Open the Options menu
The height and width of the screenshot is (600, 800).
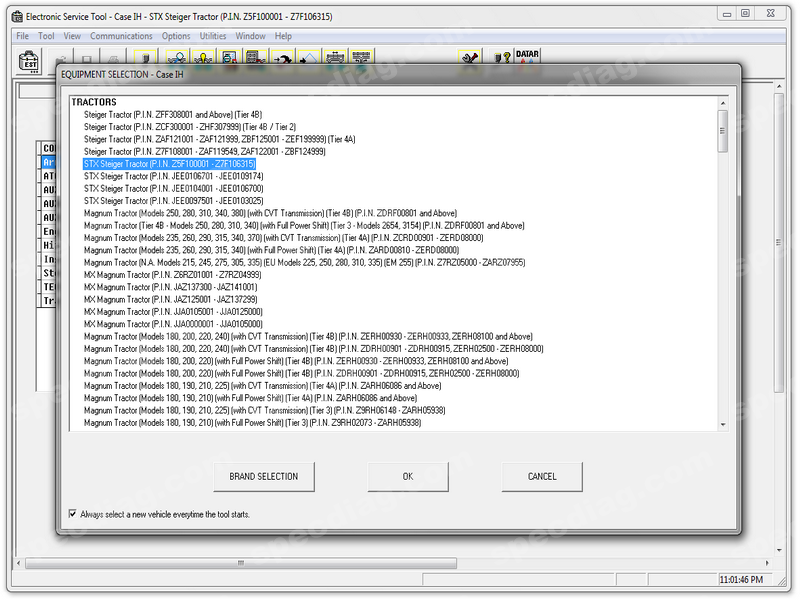(x=176, y=36)
